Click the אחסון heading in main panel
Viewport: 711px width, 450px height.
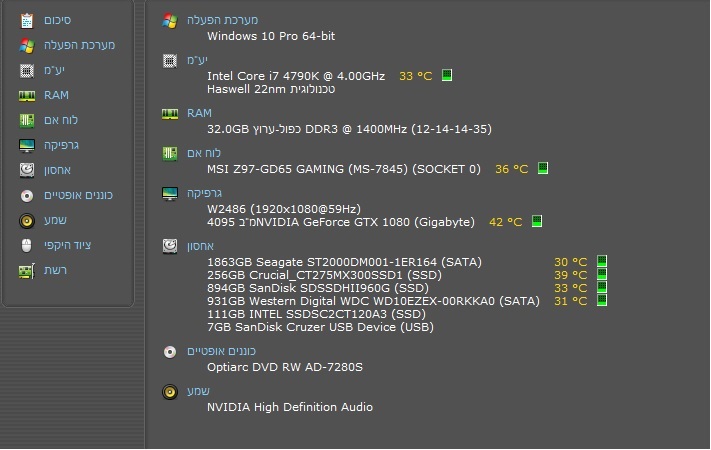click(200, 245)
